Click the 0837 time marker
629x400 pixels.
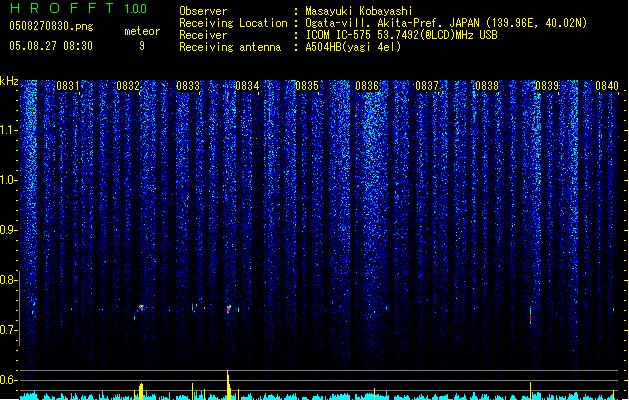click(427, 86)
